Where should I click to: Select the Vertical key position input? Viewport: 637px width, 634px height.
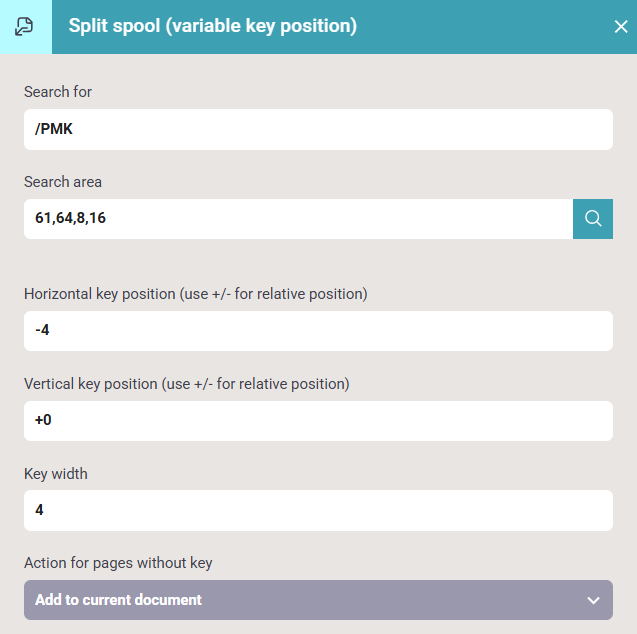point(318,421)
